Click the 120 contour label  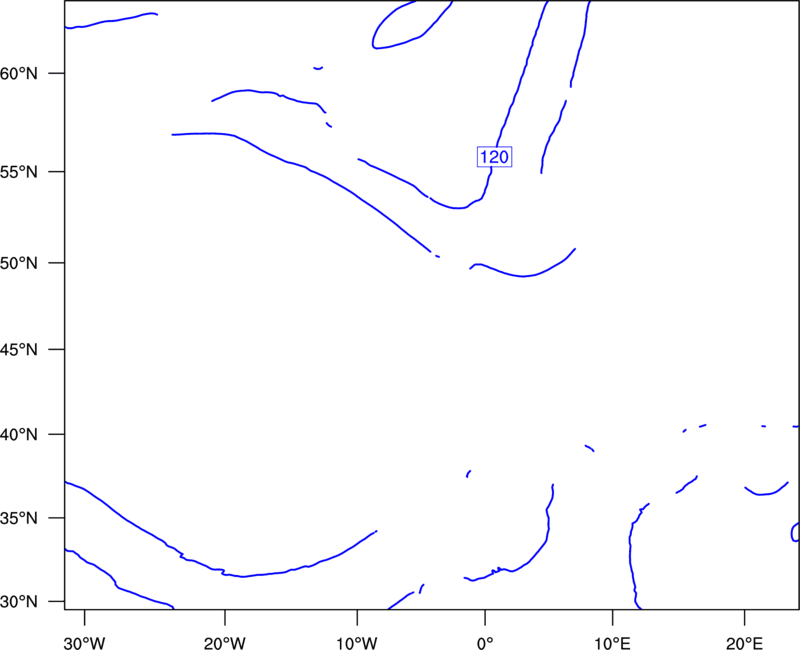click(x=494, y=157)
